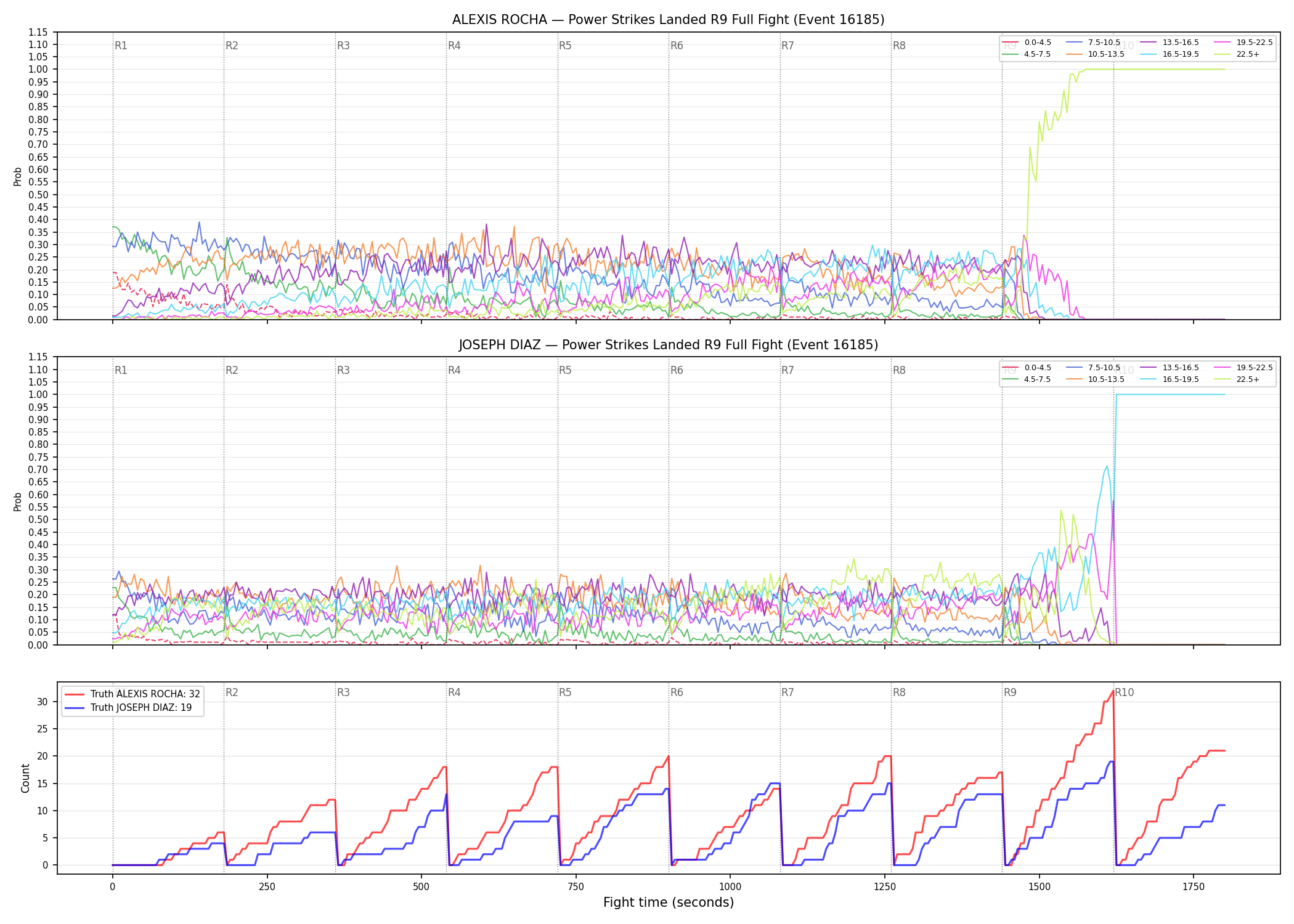Click the R6 round marker in the ROCHA chart
The image size is (1294, 924).
[x=677, y=46]
